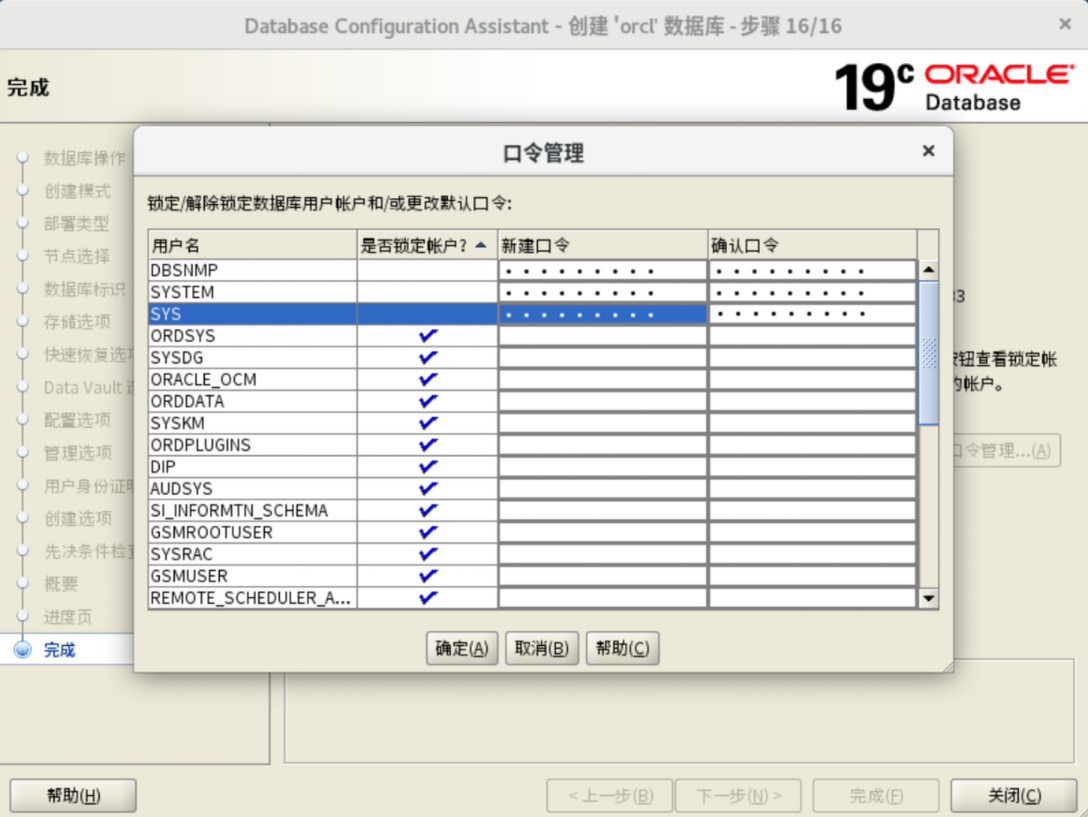
Task: Toggle the DBSNMP account lock cell
Action: tap(428, 270)
